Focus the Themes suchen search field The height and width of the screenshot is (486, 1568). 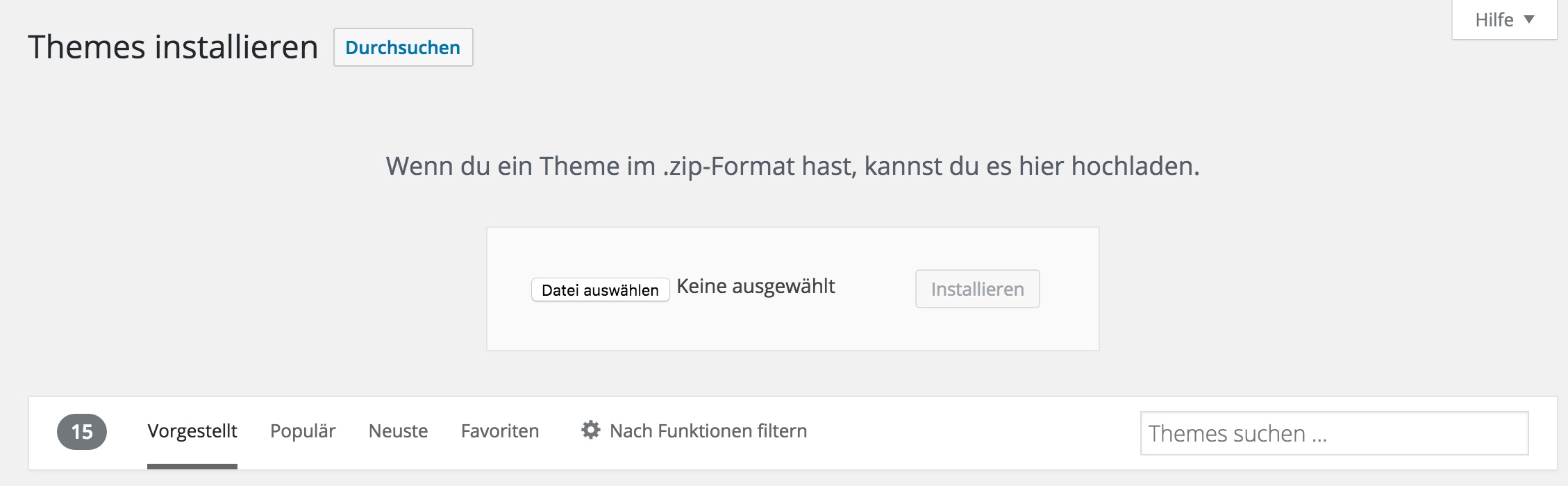[1333, 433]
